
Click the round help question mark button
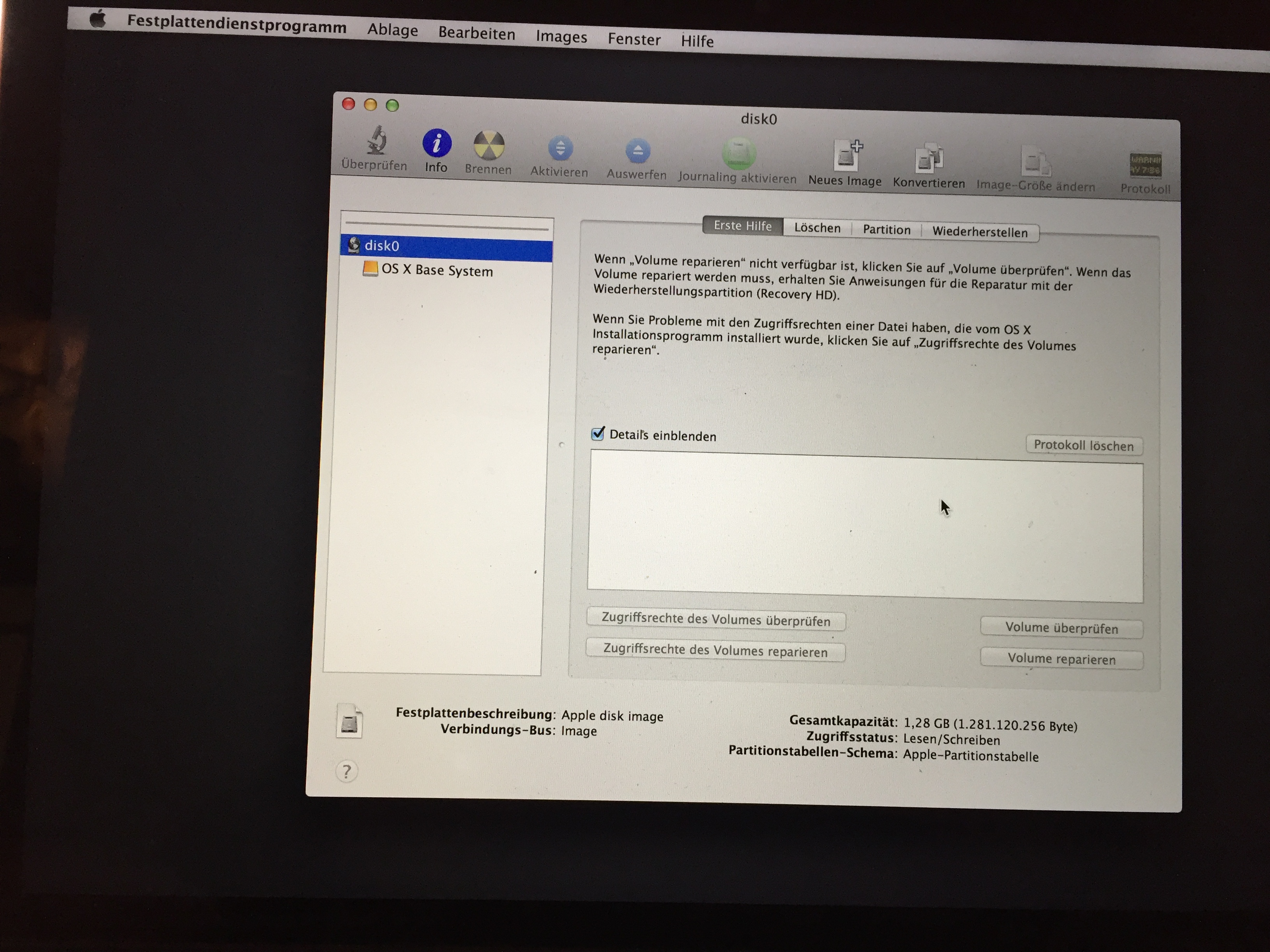346,772
